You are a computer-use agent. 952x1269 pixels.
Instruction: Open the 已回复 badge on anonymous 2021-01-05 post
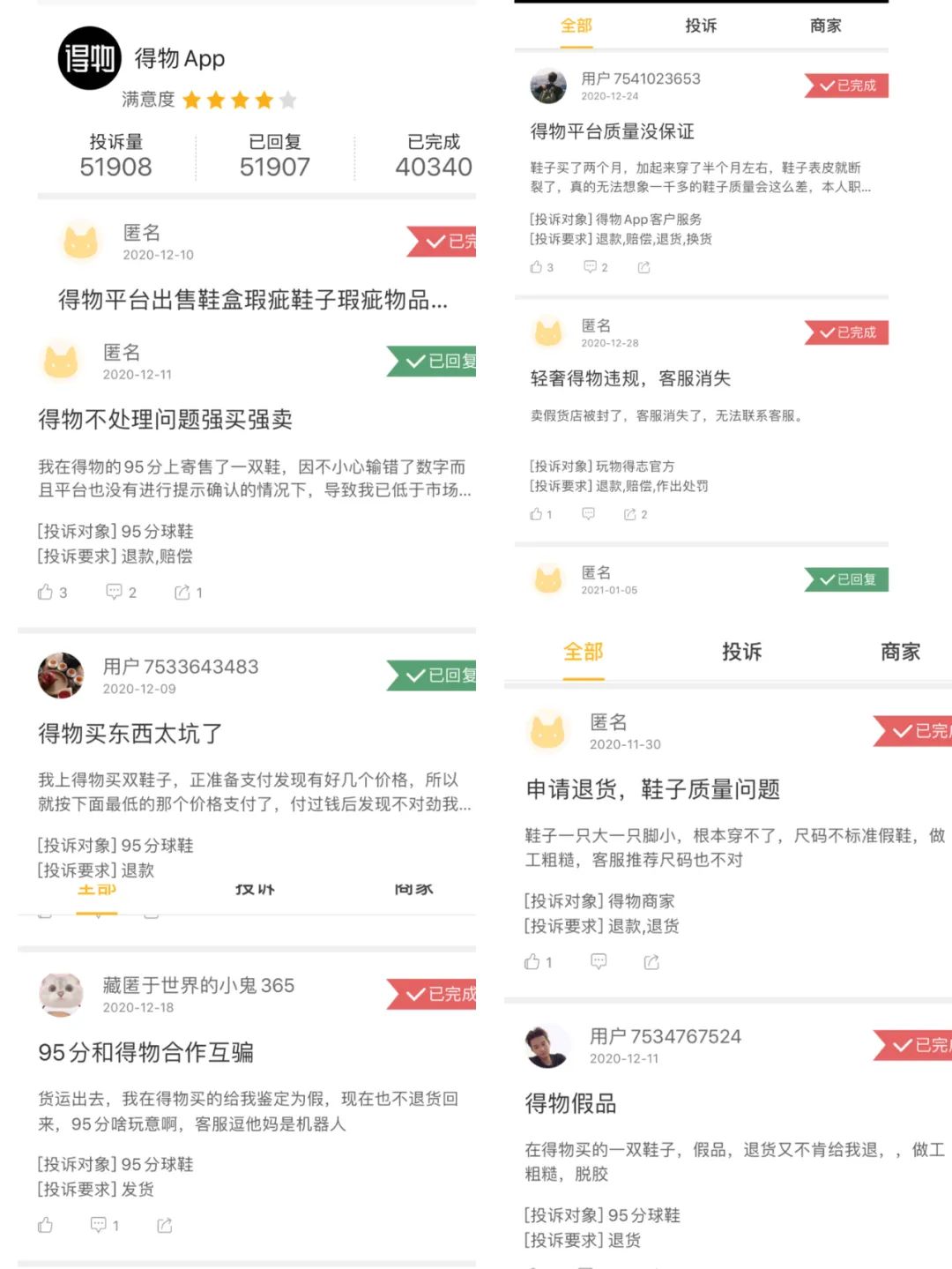point(844,580)
